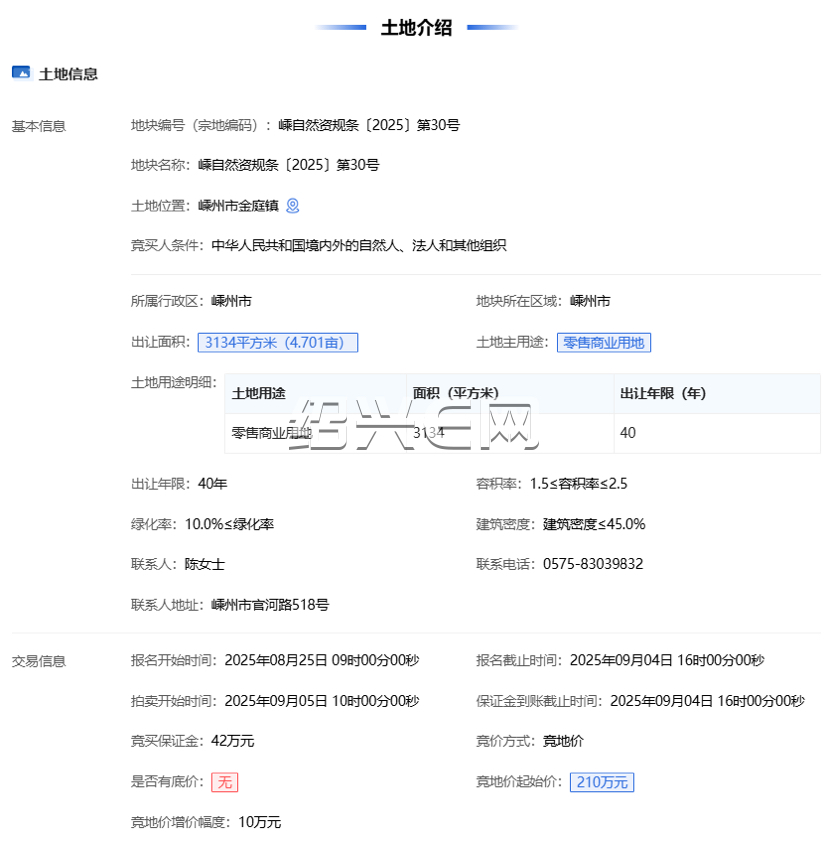Click the 报名截止时间 value 2025年09月04日 16时00分00秒
828x844 pixels.
click(x=667, y=660)
